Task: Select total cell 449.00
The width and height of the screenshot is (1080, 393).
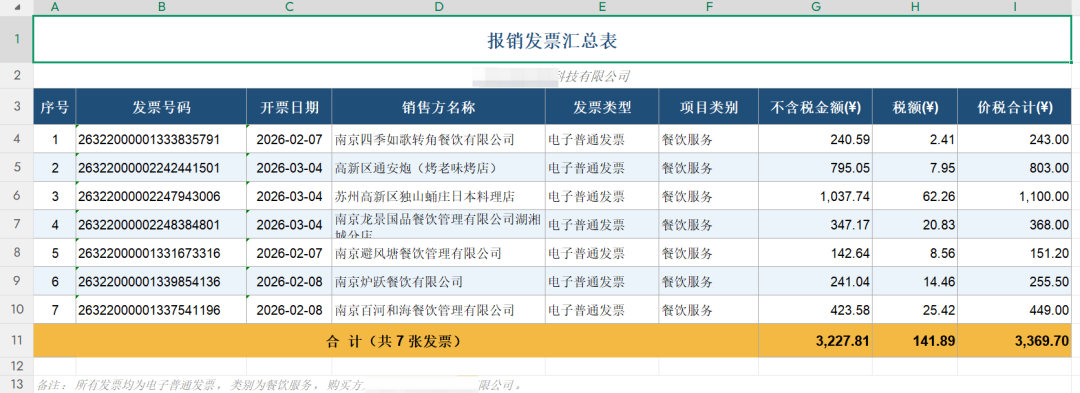Action: pos(1015,309)
